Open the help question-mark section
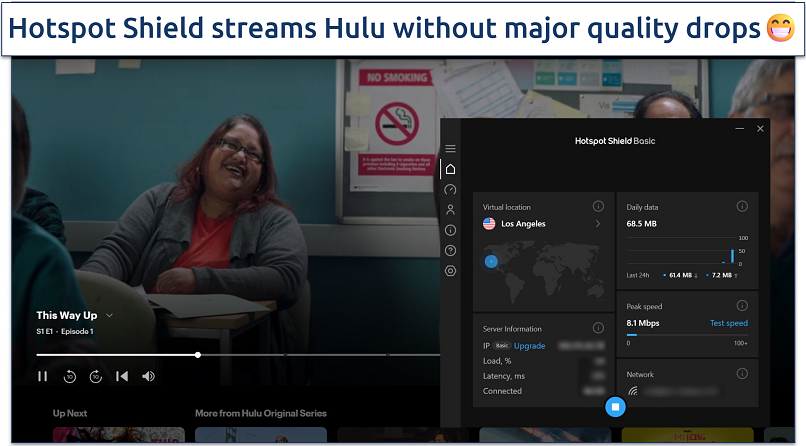This screenshot has height=446, width=806. coord(450,250)
